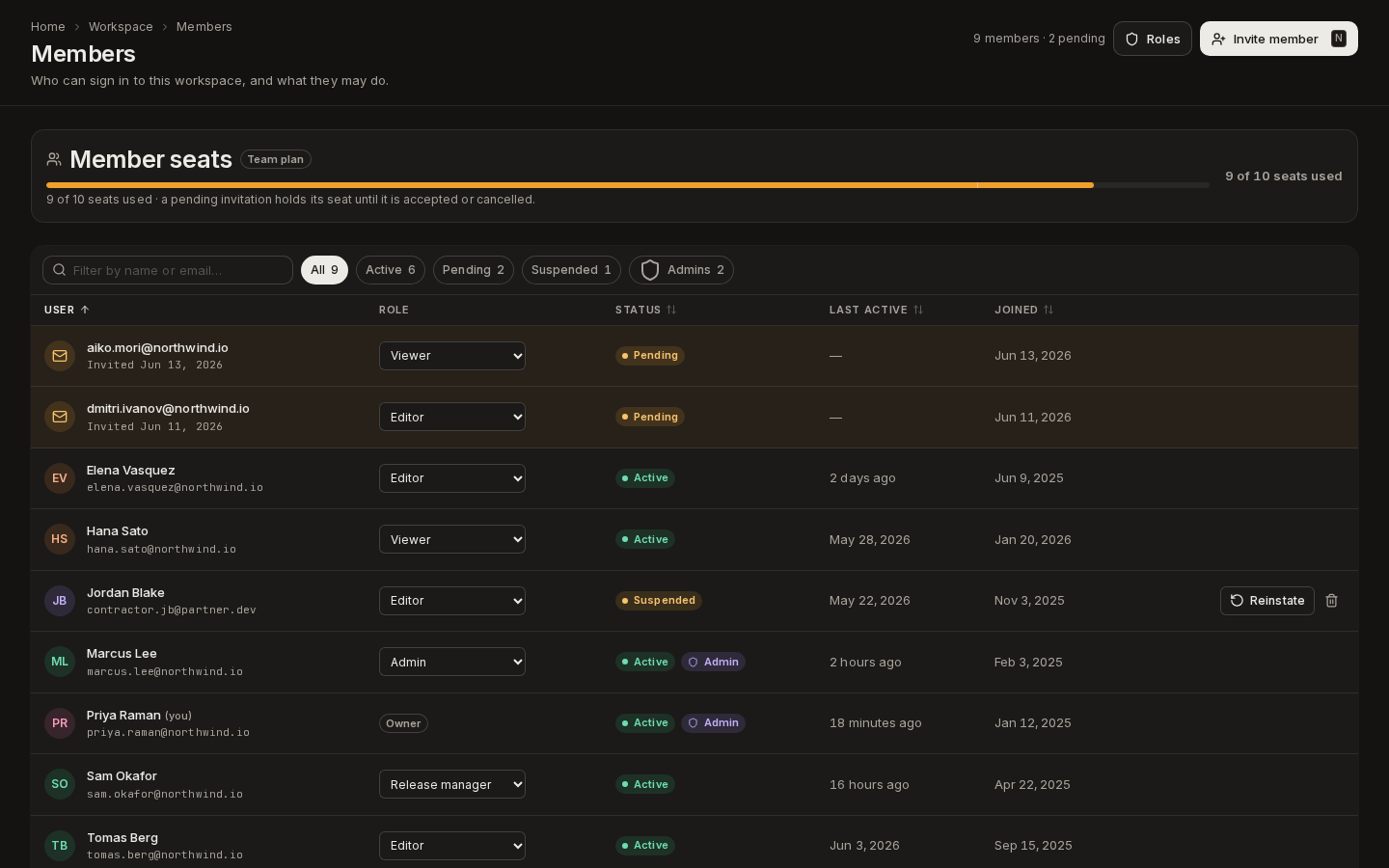
Task: Reinstate Jordan Blake's account
Action: (1267, 601)
